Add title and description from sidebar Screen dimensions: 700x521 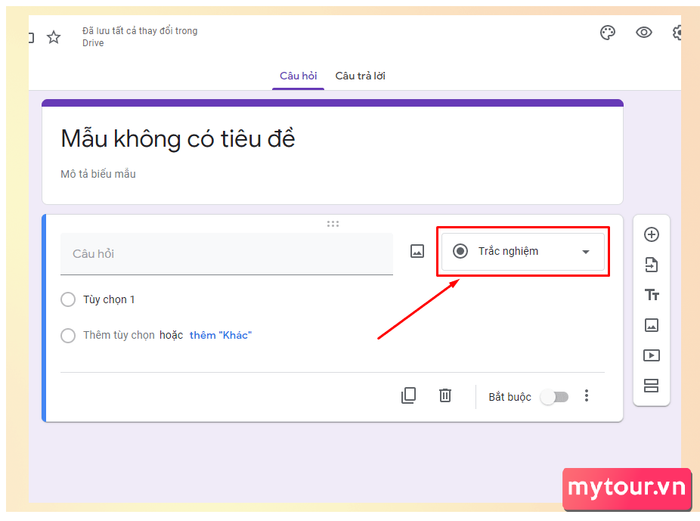point(651,295)
